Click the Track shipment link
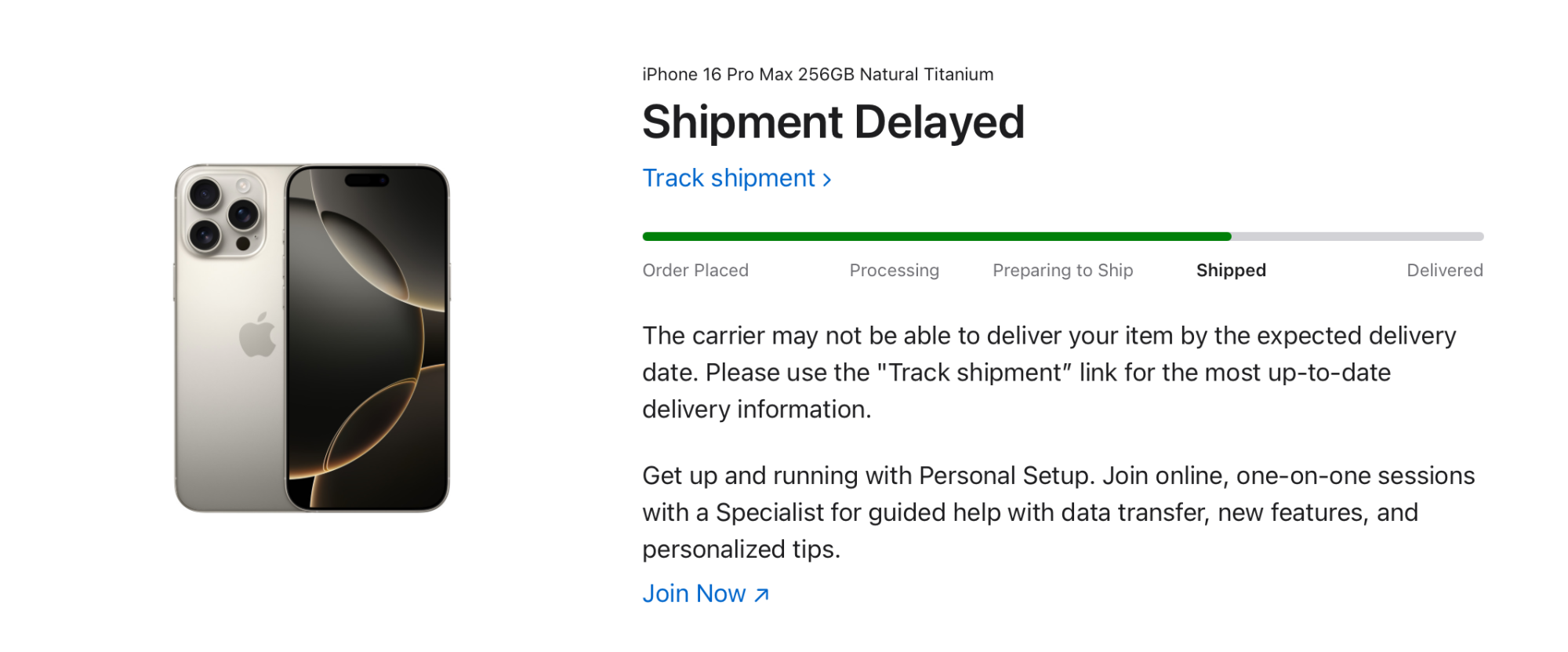Viewport: 1568px width, 652px height. point(729,179)
